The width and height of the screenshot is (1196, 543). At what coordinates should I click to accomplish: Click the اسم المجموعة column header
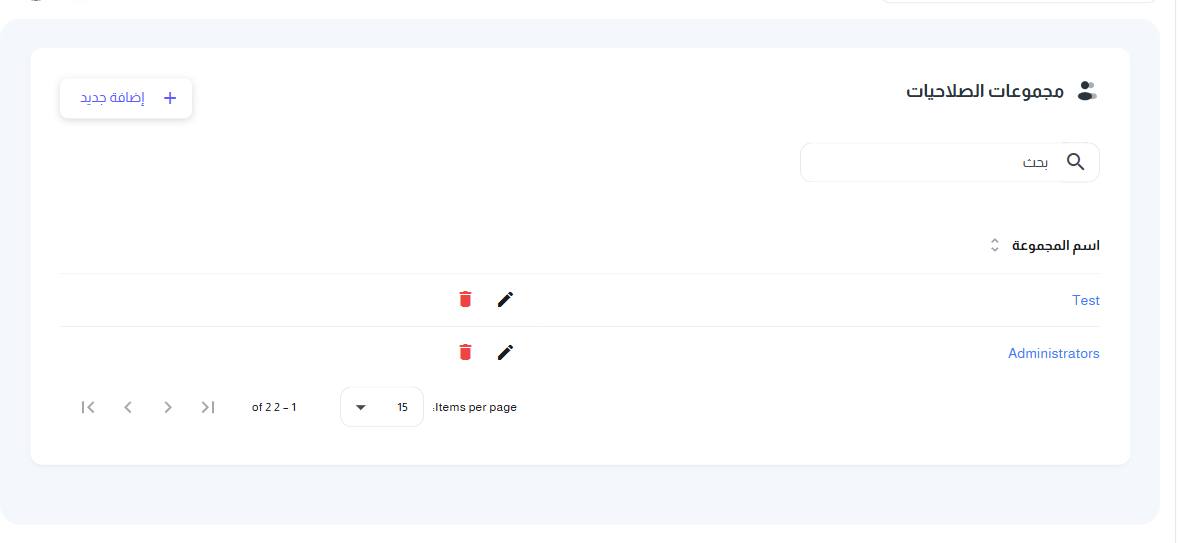point(1056,246)
